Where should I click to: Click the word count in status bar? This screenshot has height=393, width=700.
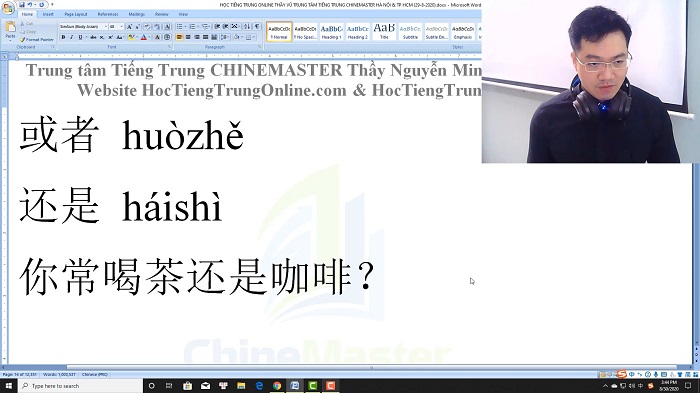(x=60, y=375)
